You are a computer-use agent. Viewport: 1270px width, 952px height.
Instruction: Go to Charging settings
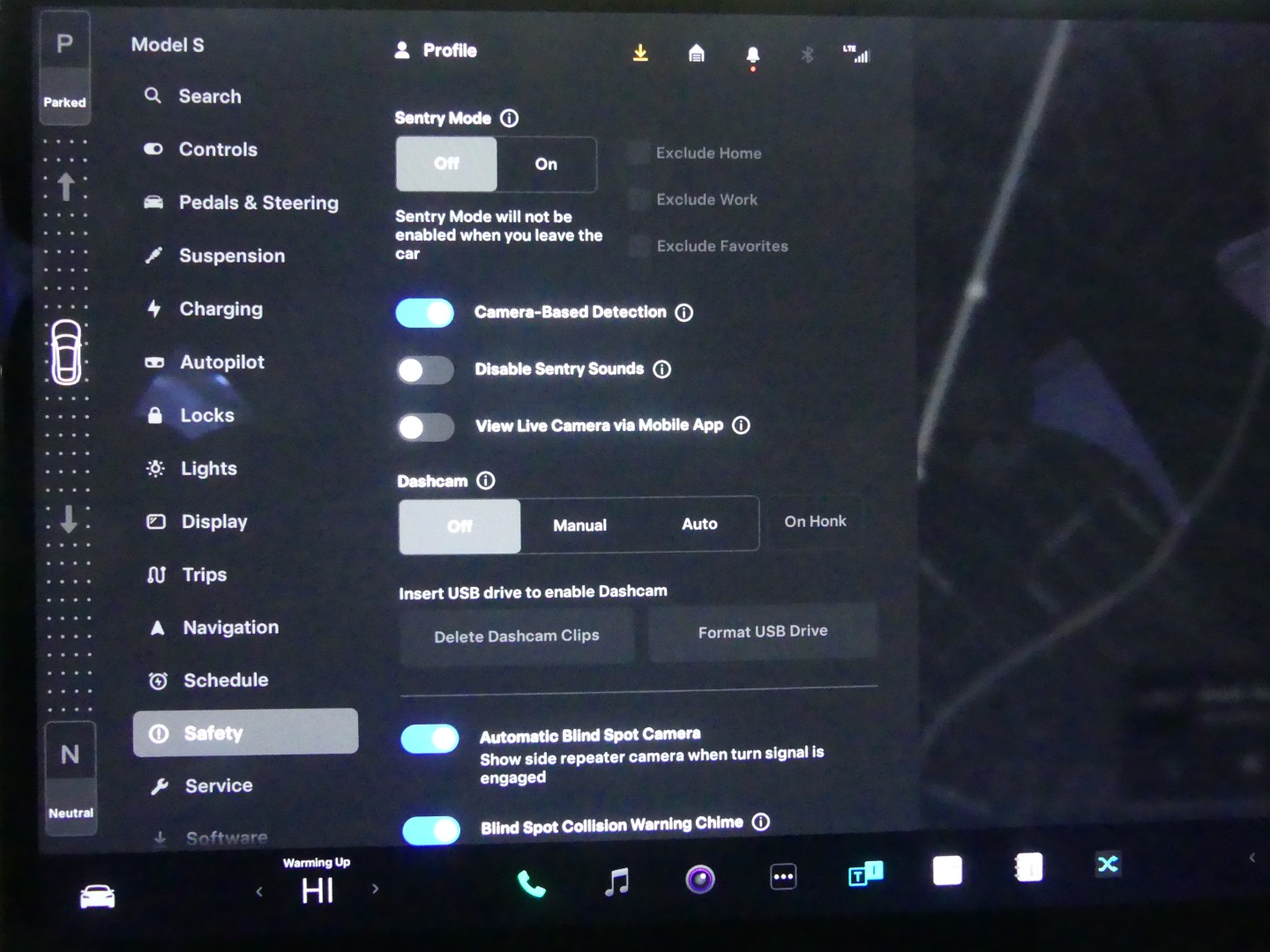(x=220, y=309)
